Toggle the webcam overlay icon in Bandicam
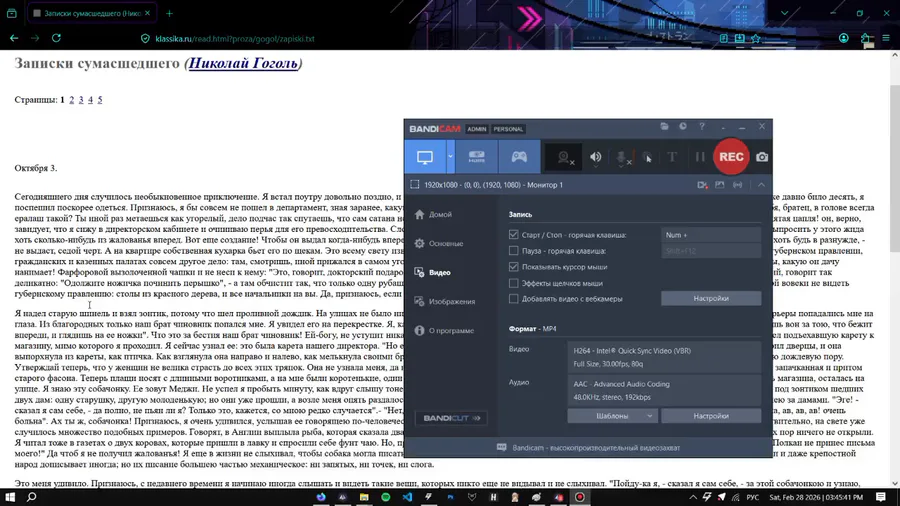Image resolution: width=900 pixels, height=506 pixels. pyautogui.click(x=565, y=157)
